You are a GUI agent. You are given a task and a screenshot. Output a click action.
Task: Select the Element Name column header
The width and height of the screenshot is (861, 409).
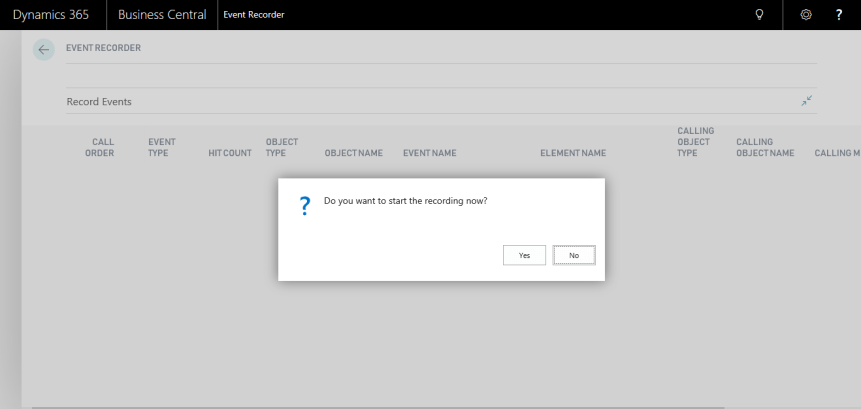[x=573, y=153]
